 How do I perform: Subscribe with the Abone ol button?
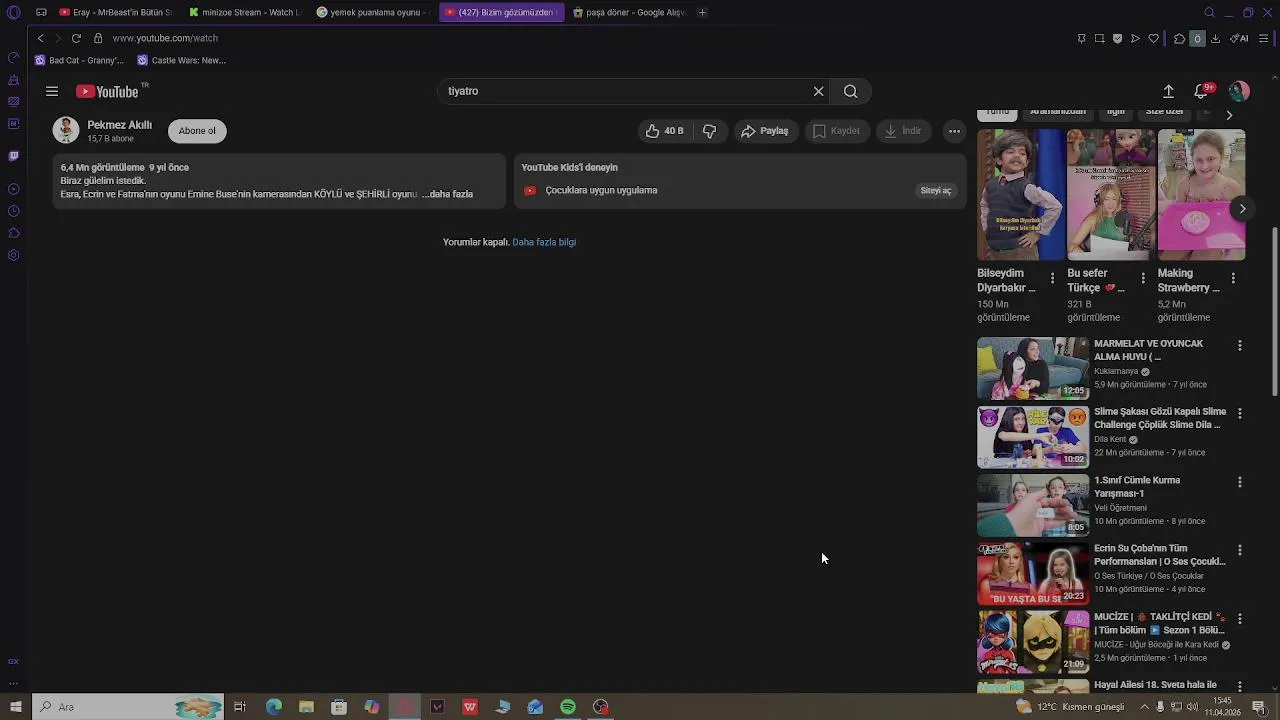click(197, 131)
